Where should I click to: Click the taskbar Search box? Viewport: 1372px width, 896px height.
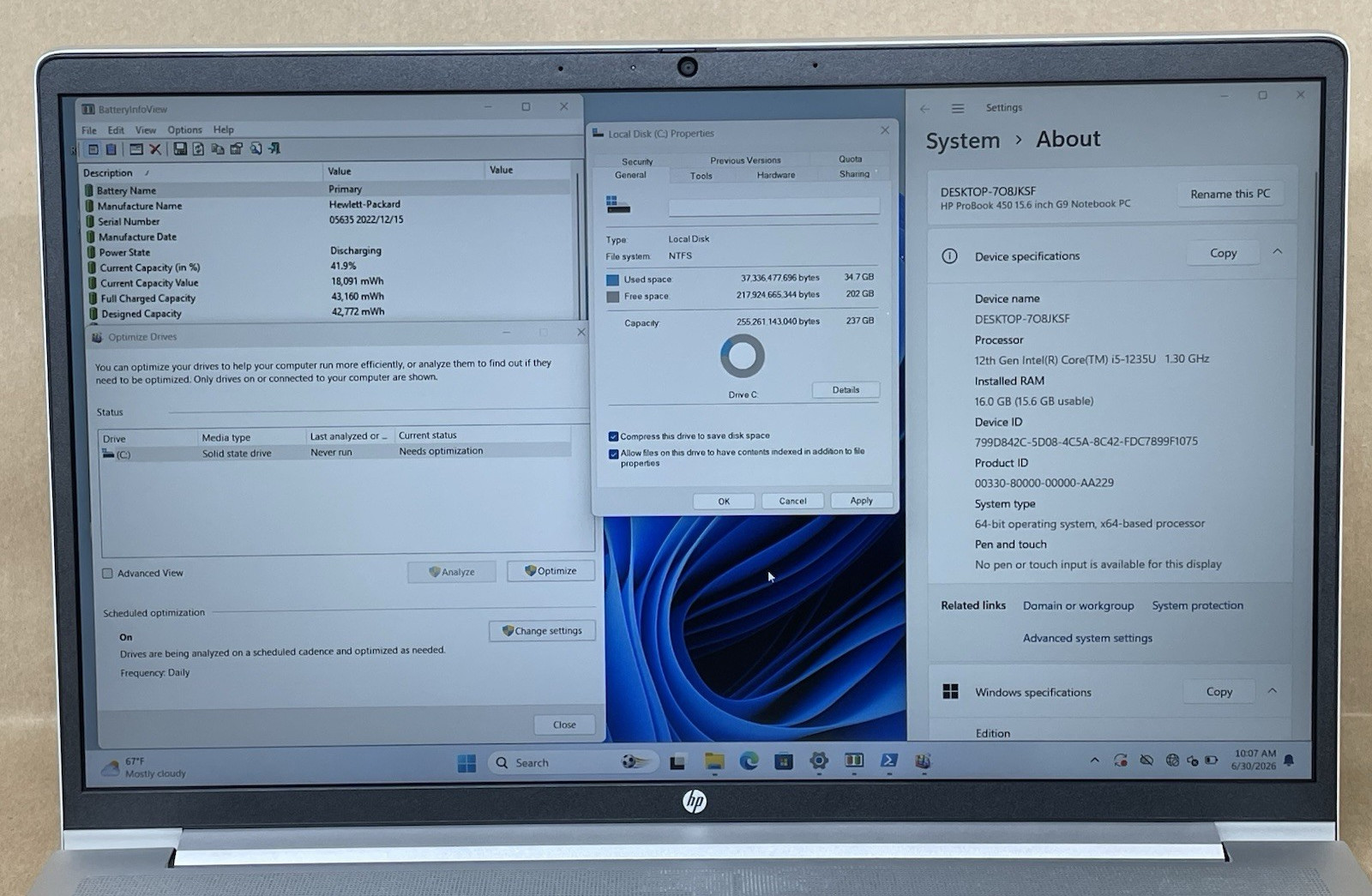click(574, 762)
